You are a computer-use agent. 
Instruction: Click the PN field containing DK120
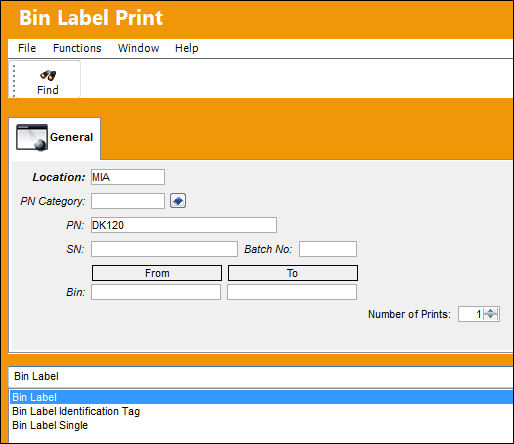(184, 225)
